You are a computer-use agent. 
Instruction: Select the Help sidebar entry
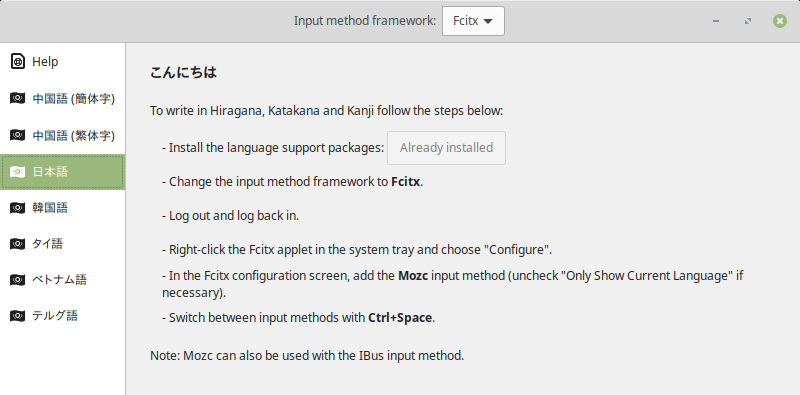62,62
